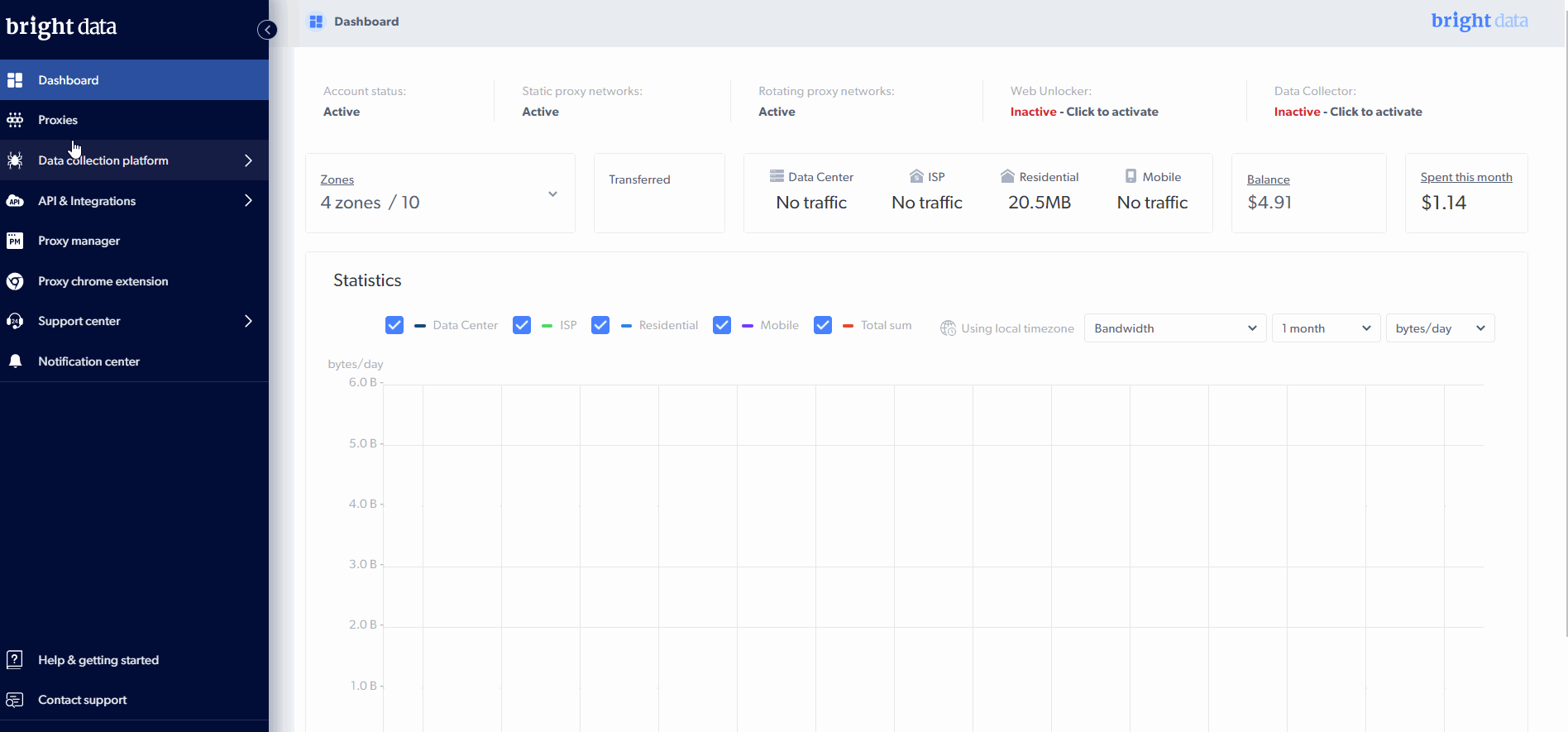Viewport: 1568px width, 732px height.
Task: Click the Transferred card
Action: (x=659, y=193)
